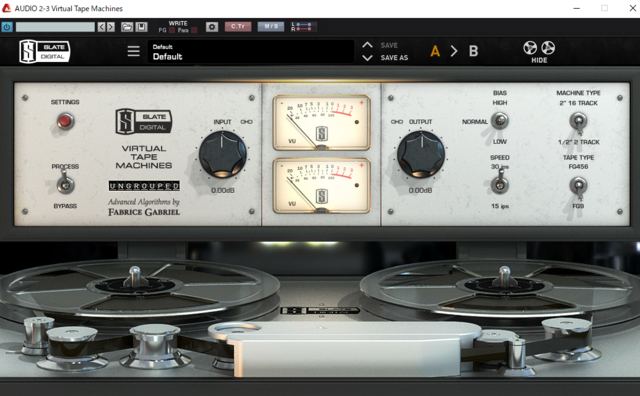This screenshot has width=640, height=396.
Task: Switch to setting B
Action: point(473,51)
